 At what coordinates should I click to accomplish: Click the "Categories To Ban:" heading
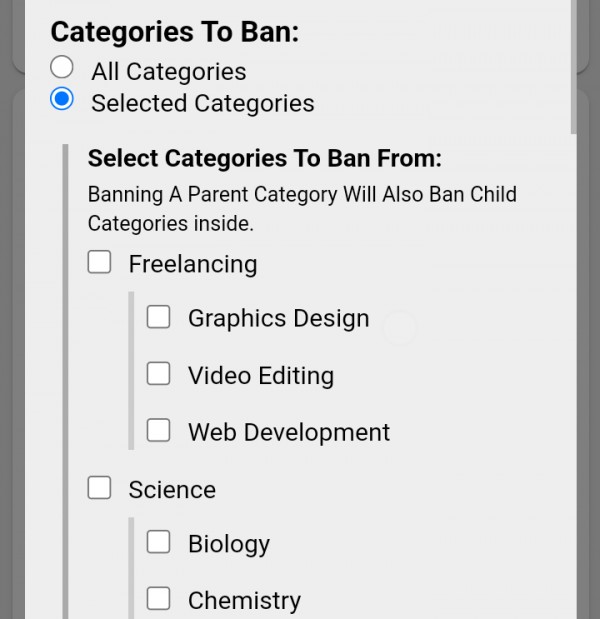click(174, 31)
